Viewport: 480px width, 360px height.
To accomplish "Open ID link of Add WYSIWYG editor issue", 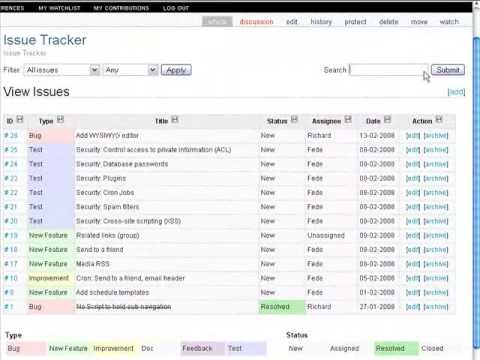I will click(11, 136).
